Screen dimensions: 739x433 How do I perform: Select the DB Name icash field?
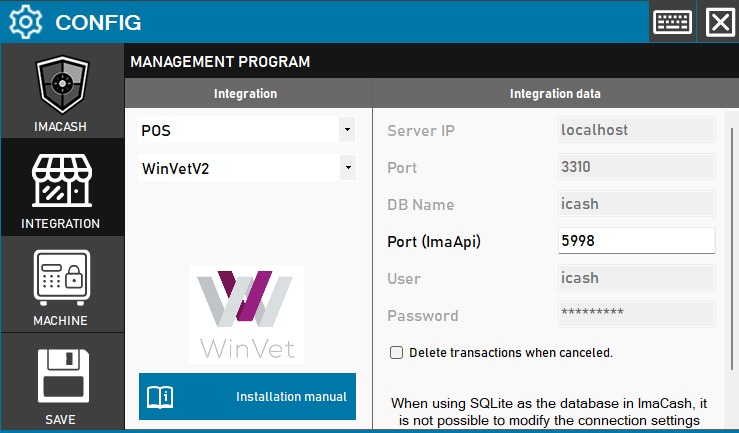(x=636, y=204)
